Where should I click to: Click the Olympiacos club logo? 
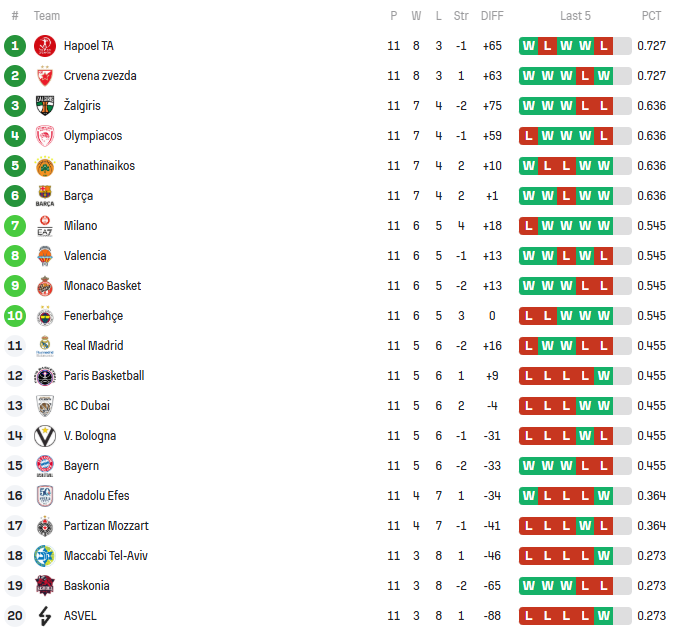[x=45, y=136]
